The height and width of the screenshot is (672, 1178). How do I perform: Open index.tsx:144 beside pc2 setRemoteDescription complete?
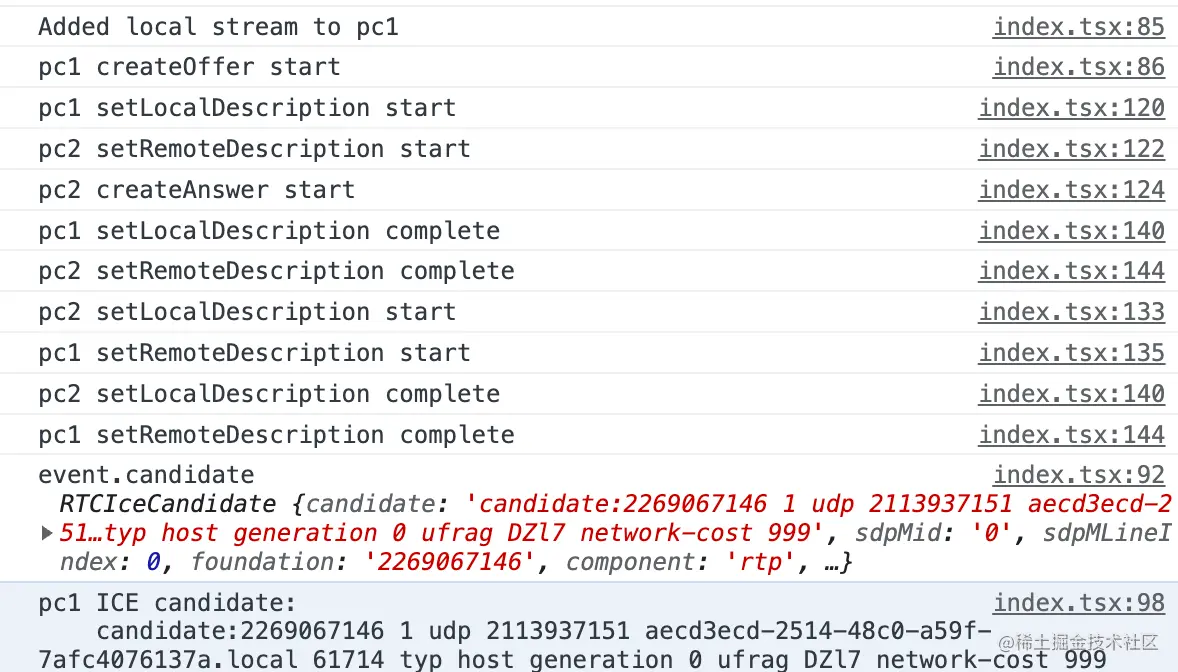[x=1071, y=271]
